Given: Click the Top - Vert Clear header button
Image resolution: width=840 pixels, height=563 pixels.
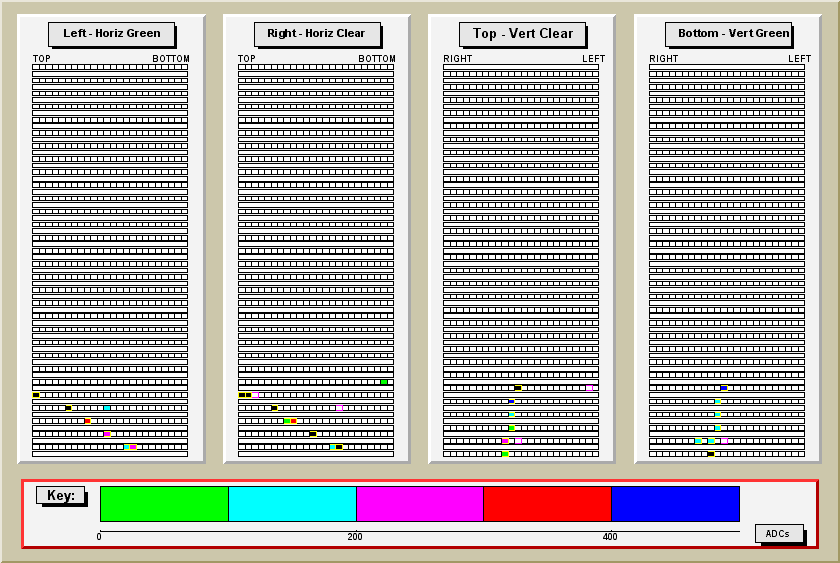Looking at the screenshot, I should [x=522, y=34].
